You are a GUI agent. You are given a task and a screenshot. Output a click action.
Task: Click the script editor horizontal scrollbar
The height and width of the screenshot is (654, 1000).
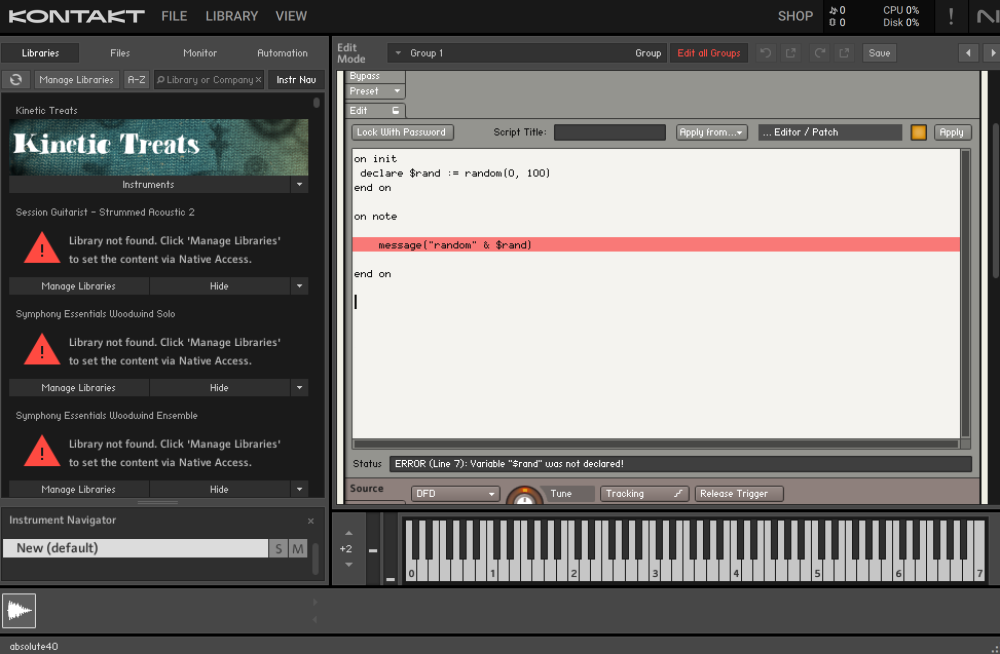coord(656,443)
